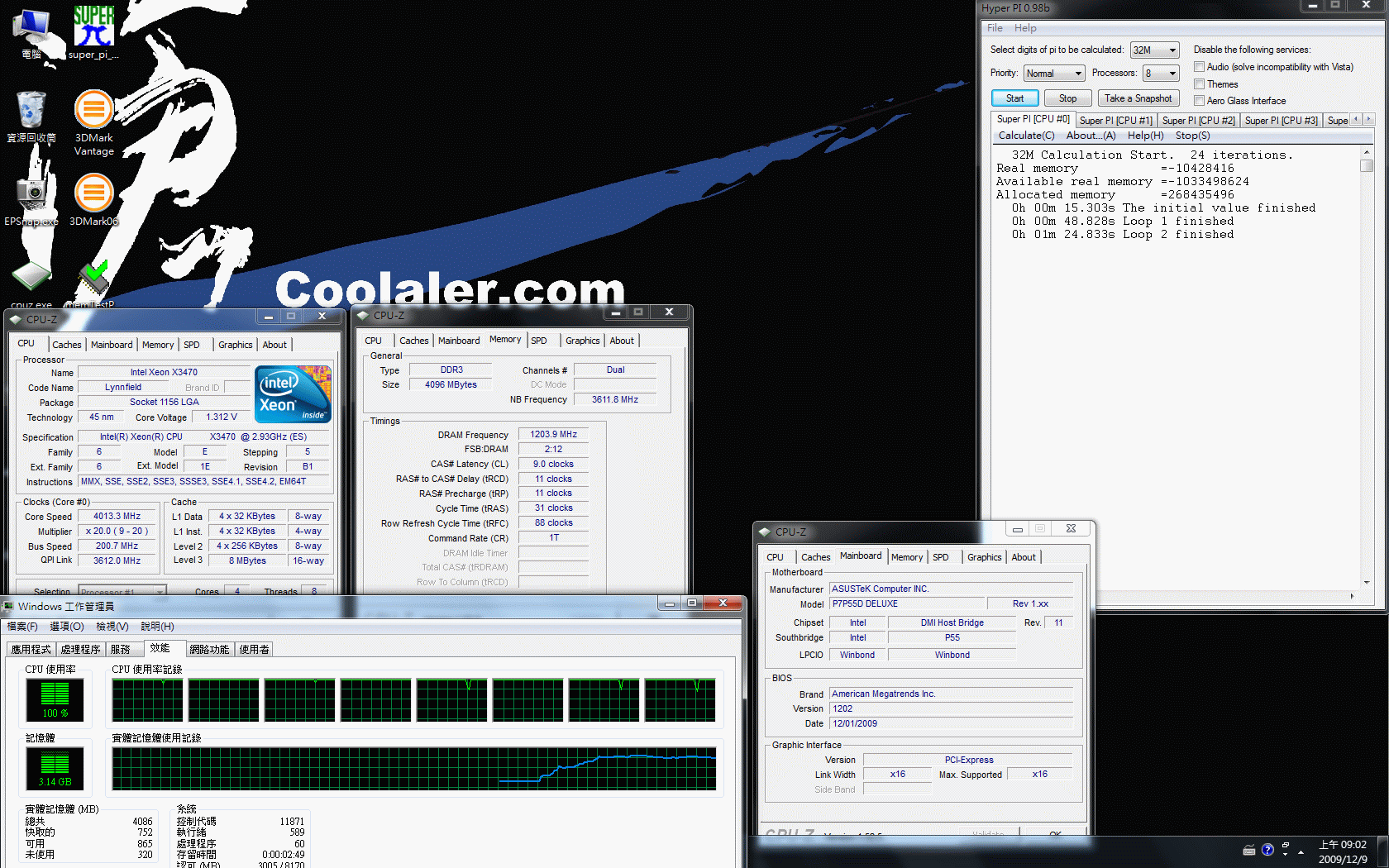Open the Processors count dropdown
1389x868 pixels.
coord(1160,74)
